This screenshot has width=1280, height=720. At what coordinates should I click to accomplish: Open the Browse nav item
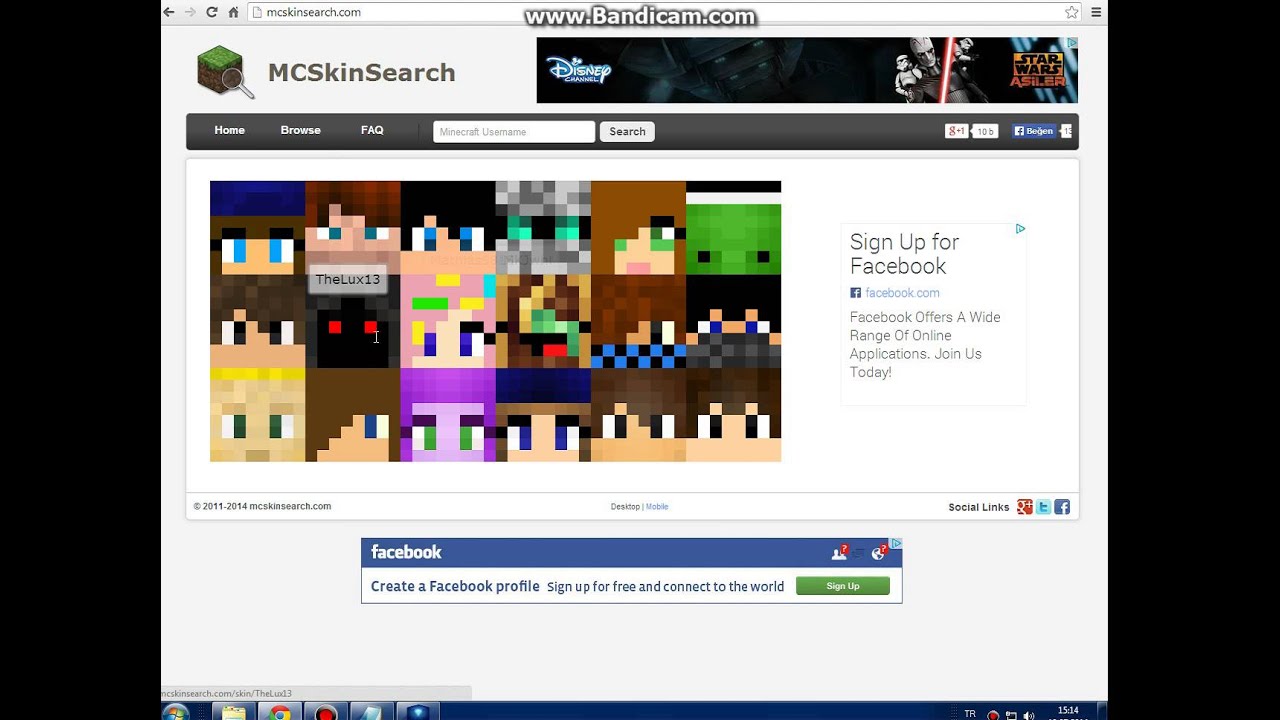point(300,130)
